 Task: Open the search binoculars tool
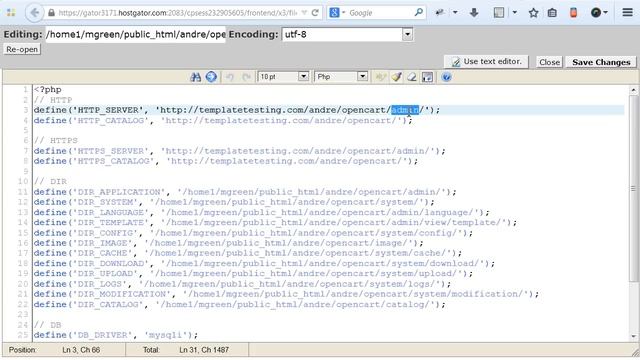196,77
